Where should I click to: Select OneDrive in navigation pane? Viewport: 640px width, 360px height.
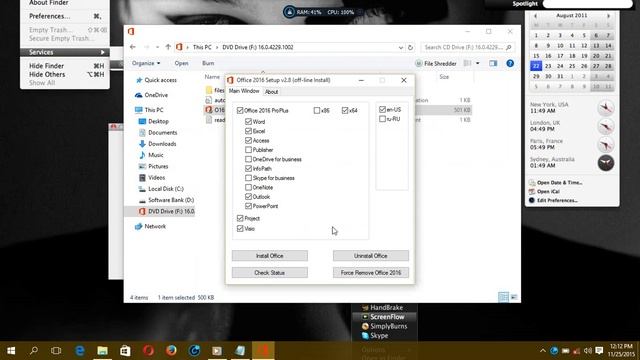point(151,95)
